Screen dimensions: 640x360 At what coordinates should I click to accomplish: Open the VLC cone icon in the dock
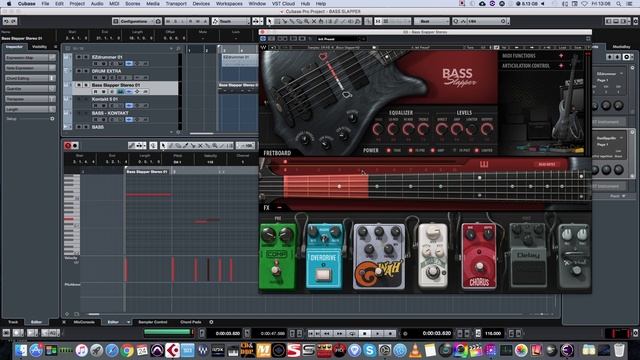coord(415,350)
